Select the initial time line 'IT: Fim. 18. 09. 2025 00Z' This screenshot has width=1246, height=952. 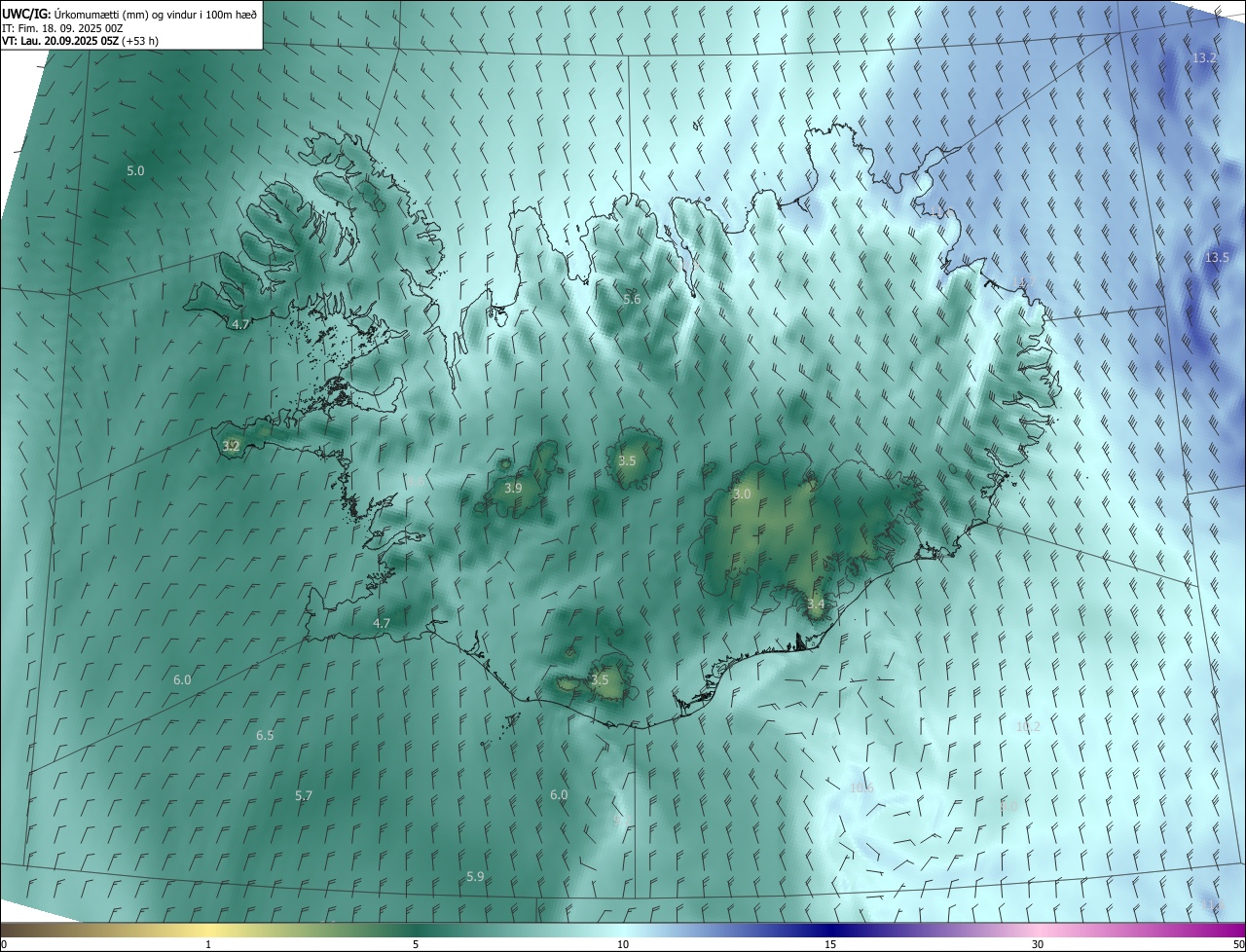coord(62,28)
